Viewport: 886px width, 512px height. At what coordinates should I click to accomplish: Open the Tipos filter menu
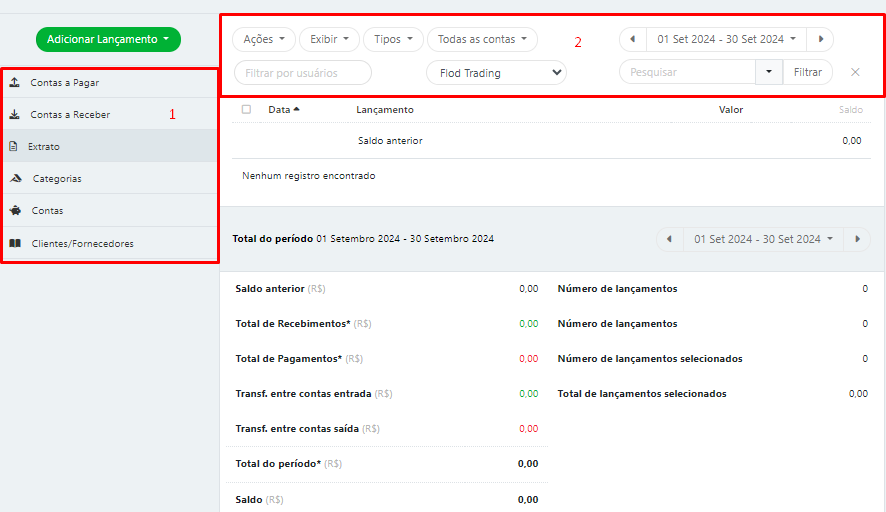(x=393, y=39)
